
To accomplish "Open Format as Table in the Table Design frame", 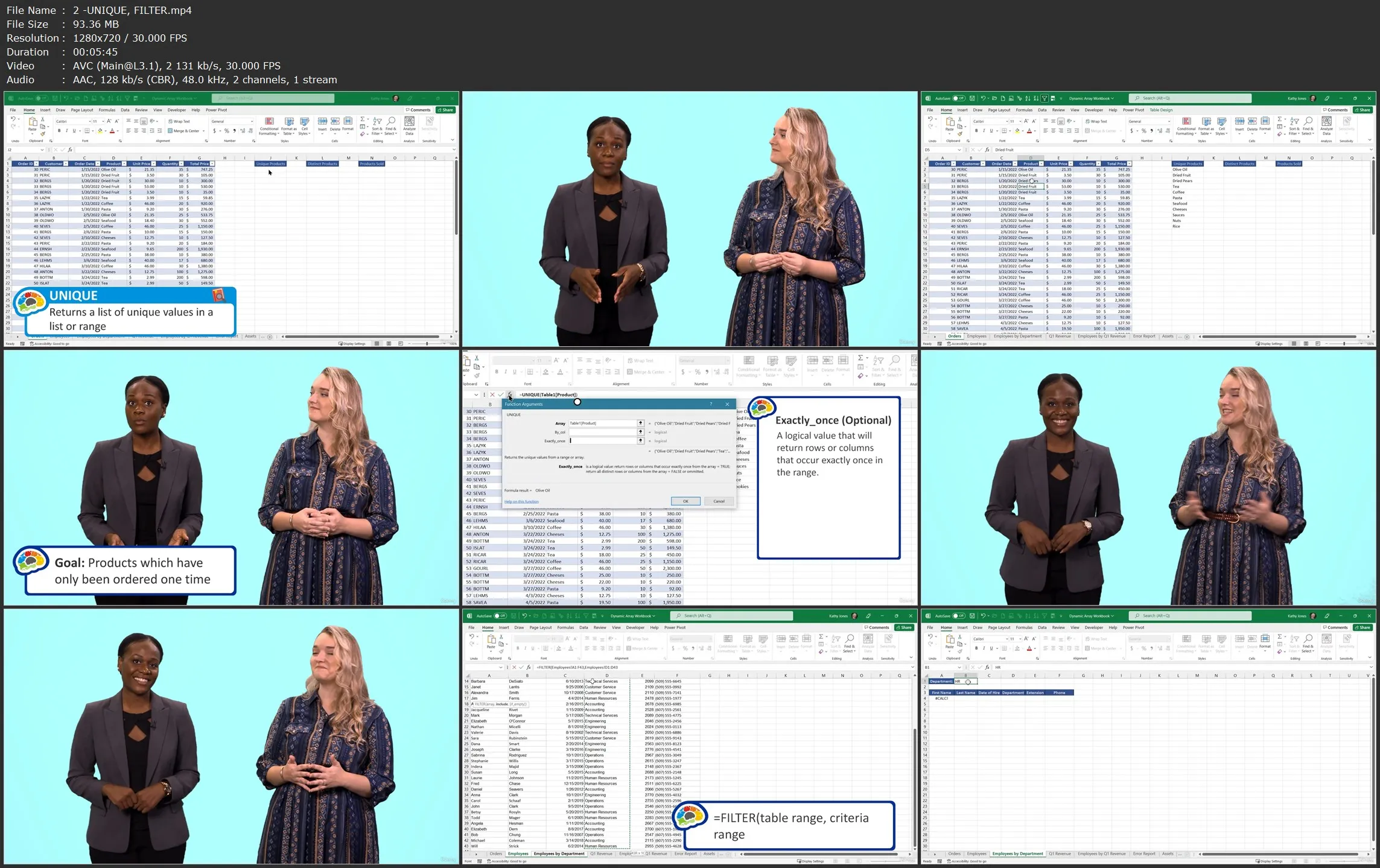I will click(1206, 126).
